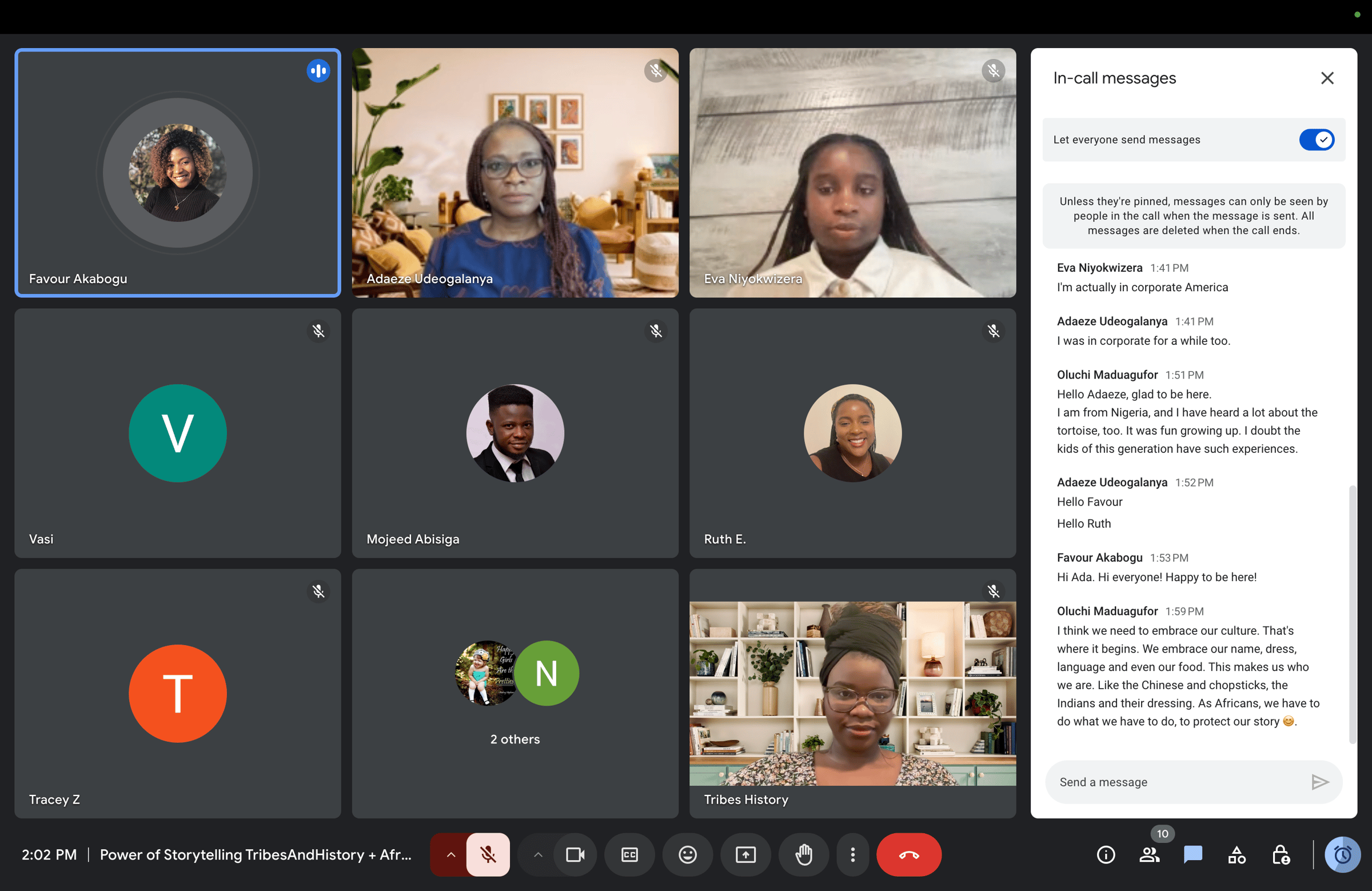1372x891 pixels.
Task: Click the Present now button
Action: pyautogui.click(x=745, y=854)
